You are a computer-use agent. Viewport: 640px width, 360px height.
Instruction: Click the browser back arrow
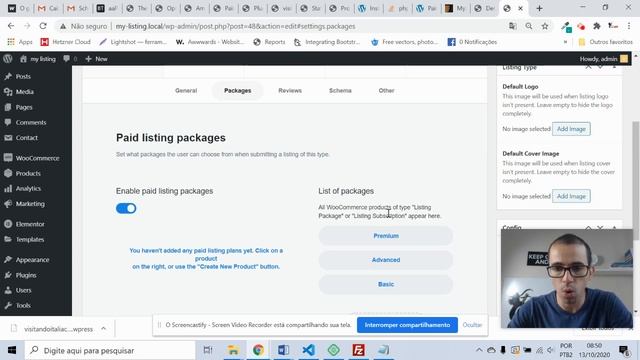pyautogui.click(x=11, y=26)
